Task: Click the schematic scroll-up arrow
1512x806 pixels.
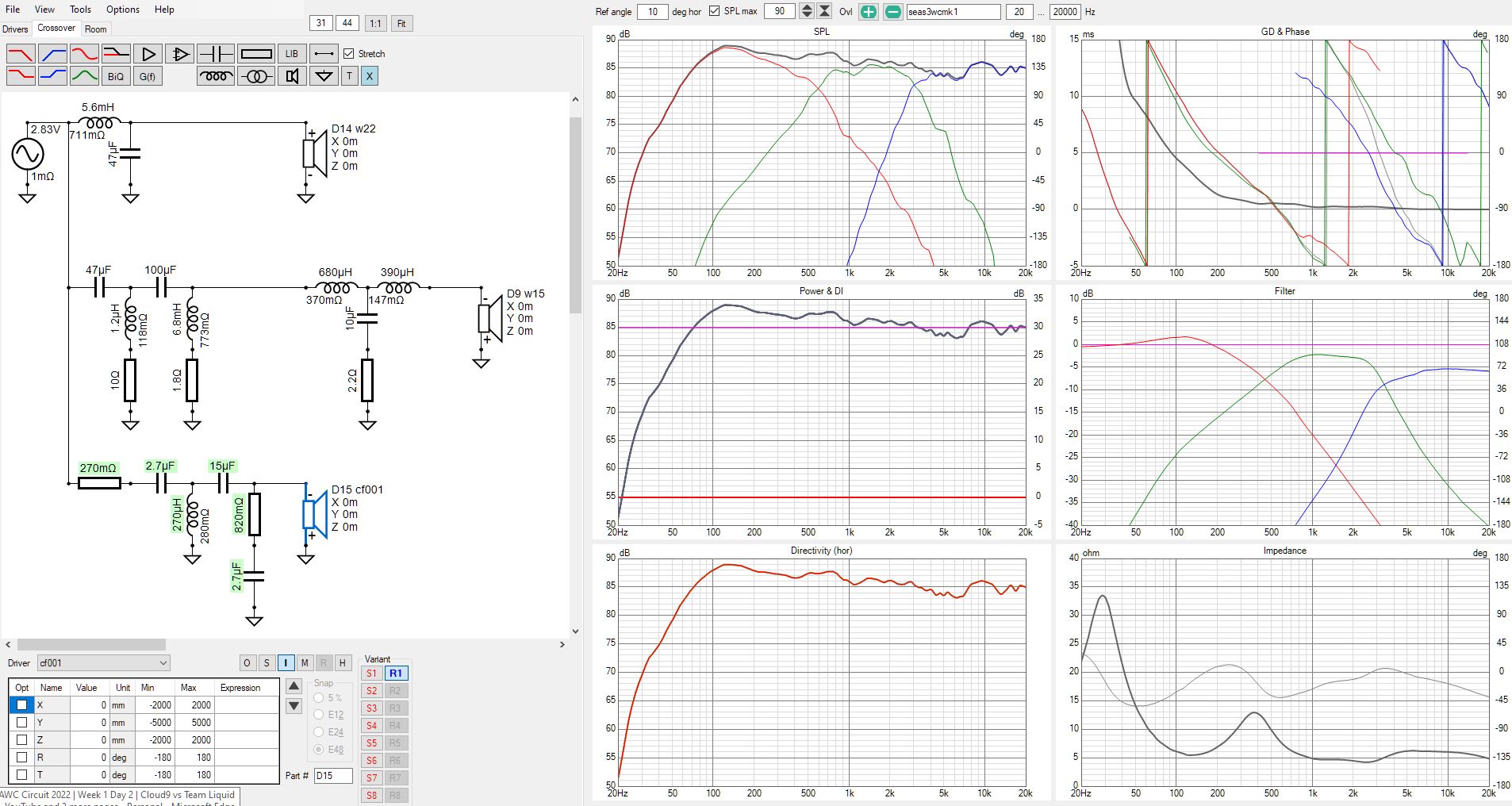Action: pyautogui.click(x=575, y=100)
